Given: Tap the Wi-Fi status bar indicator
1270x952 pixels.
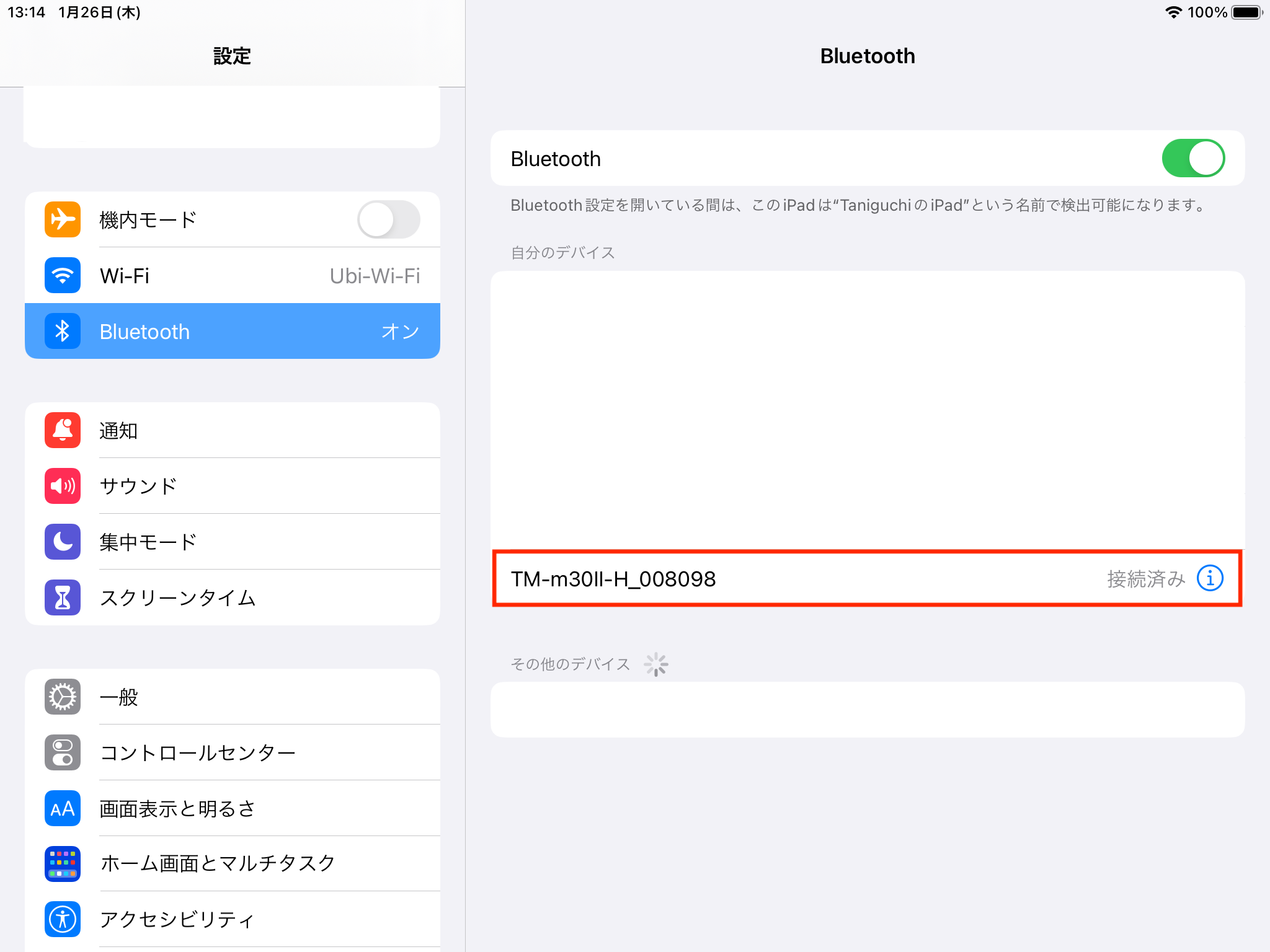Looking at the screenshot, I should tap(1173, 12).
